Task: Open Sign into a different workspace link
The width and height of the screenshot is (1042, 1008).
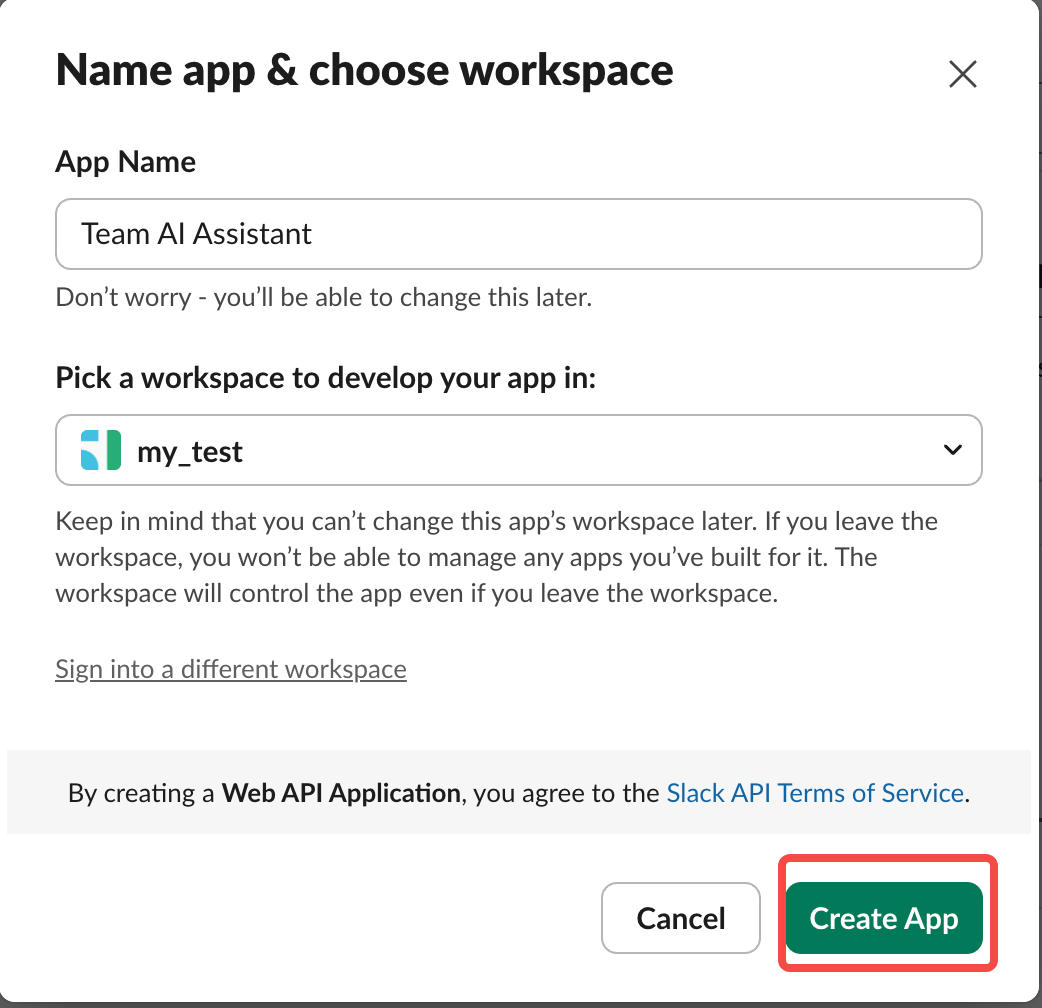Action: pos(231,669)
